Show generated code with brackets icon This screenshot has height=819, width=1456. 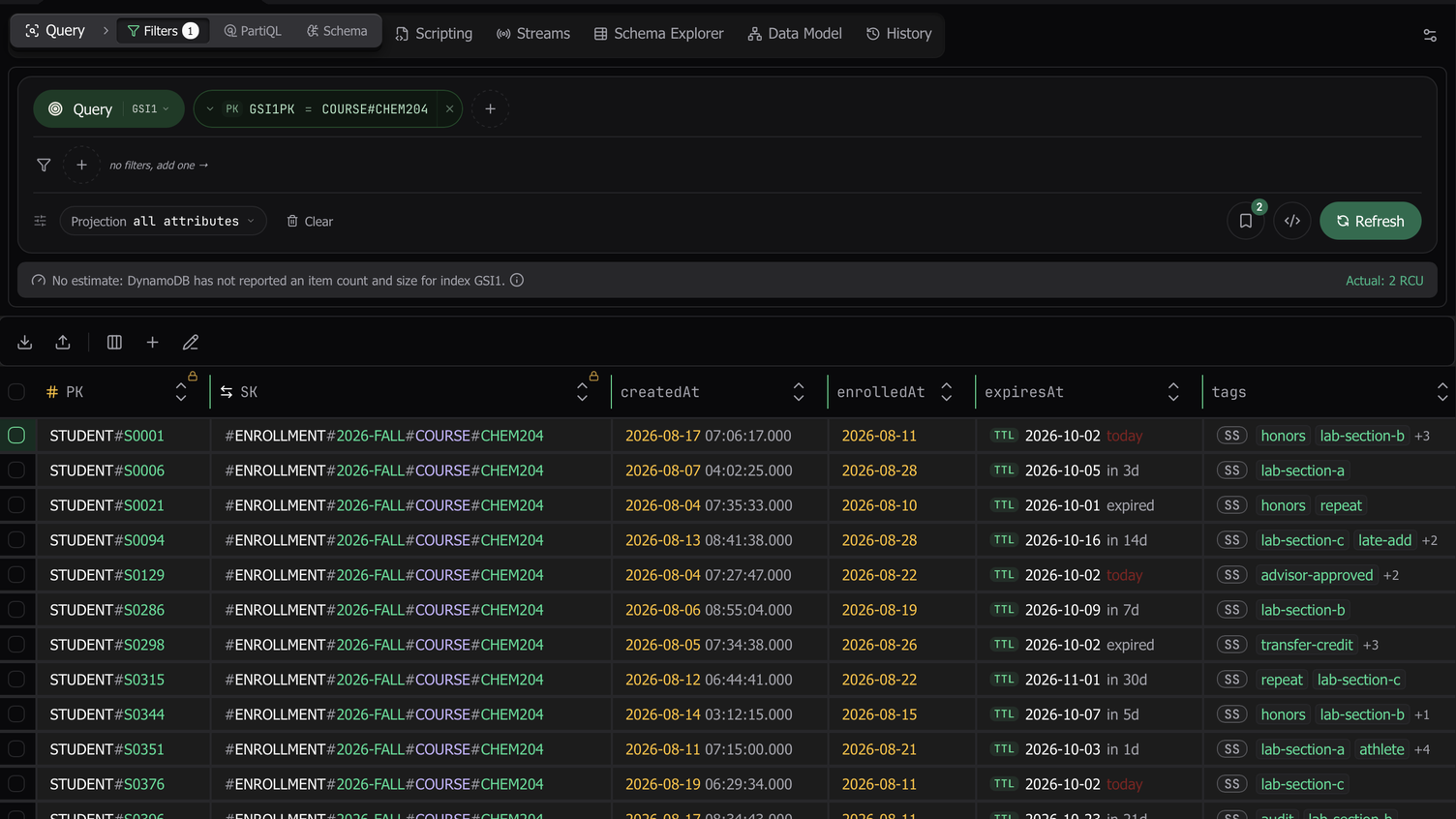tap(1292, 221)
